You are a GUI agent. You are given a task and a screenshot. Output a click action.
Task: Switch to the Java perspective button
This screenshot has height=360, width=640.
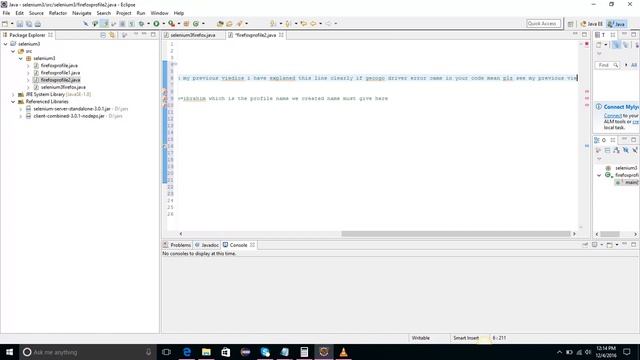(x=616, y=24)
